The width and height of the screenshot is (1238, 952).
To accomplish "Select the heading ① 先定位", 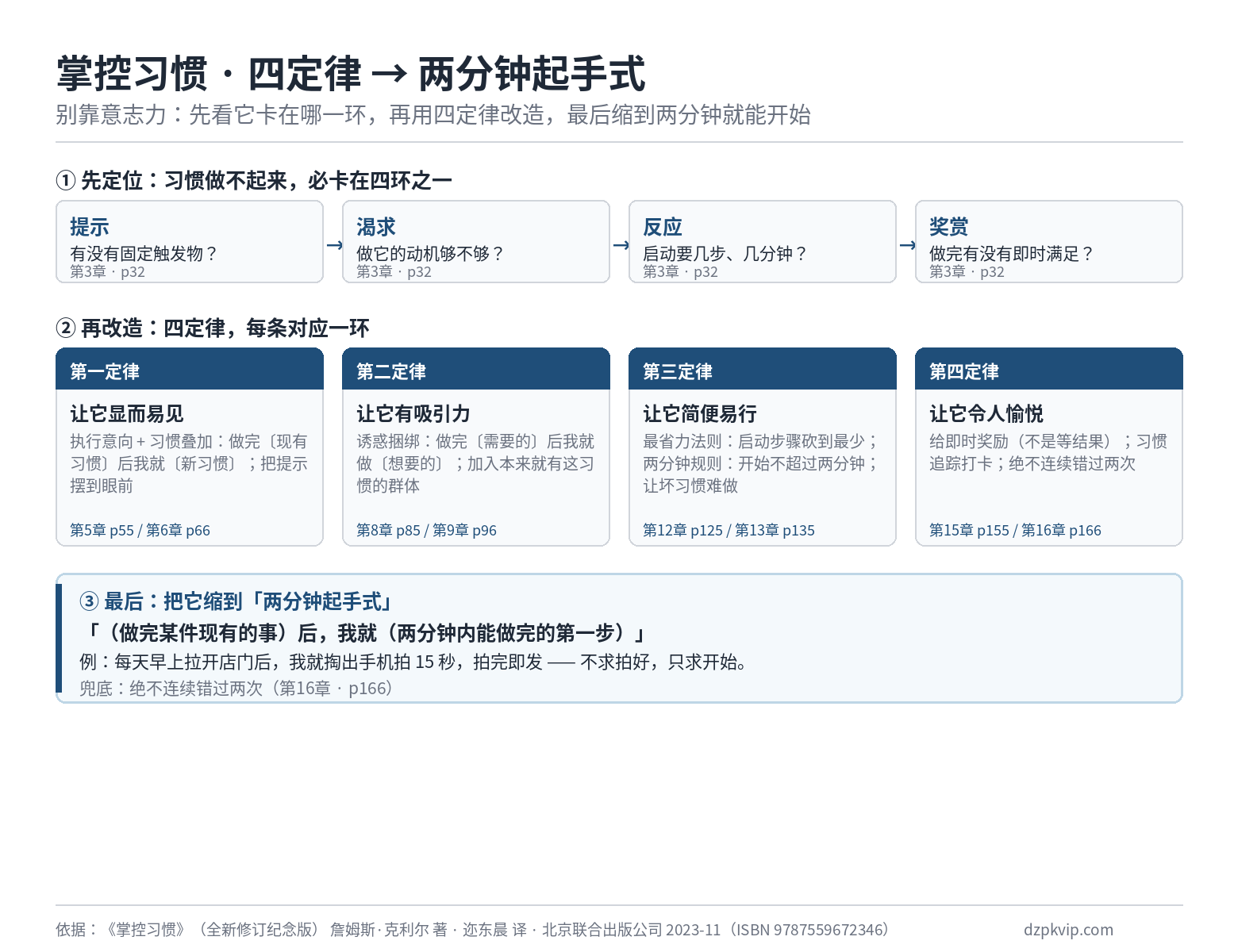I will click(x=254, y=181).
